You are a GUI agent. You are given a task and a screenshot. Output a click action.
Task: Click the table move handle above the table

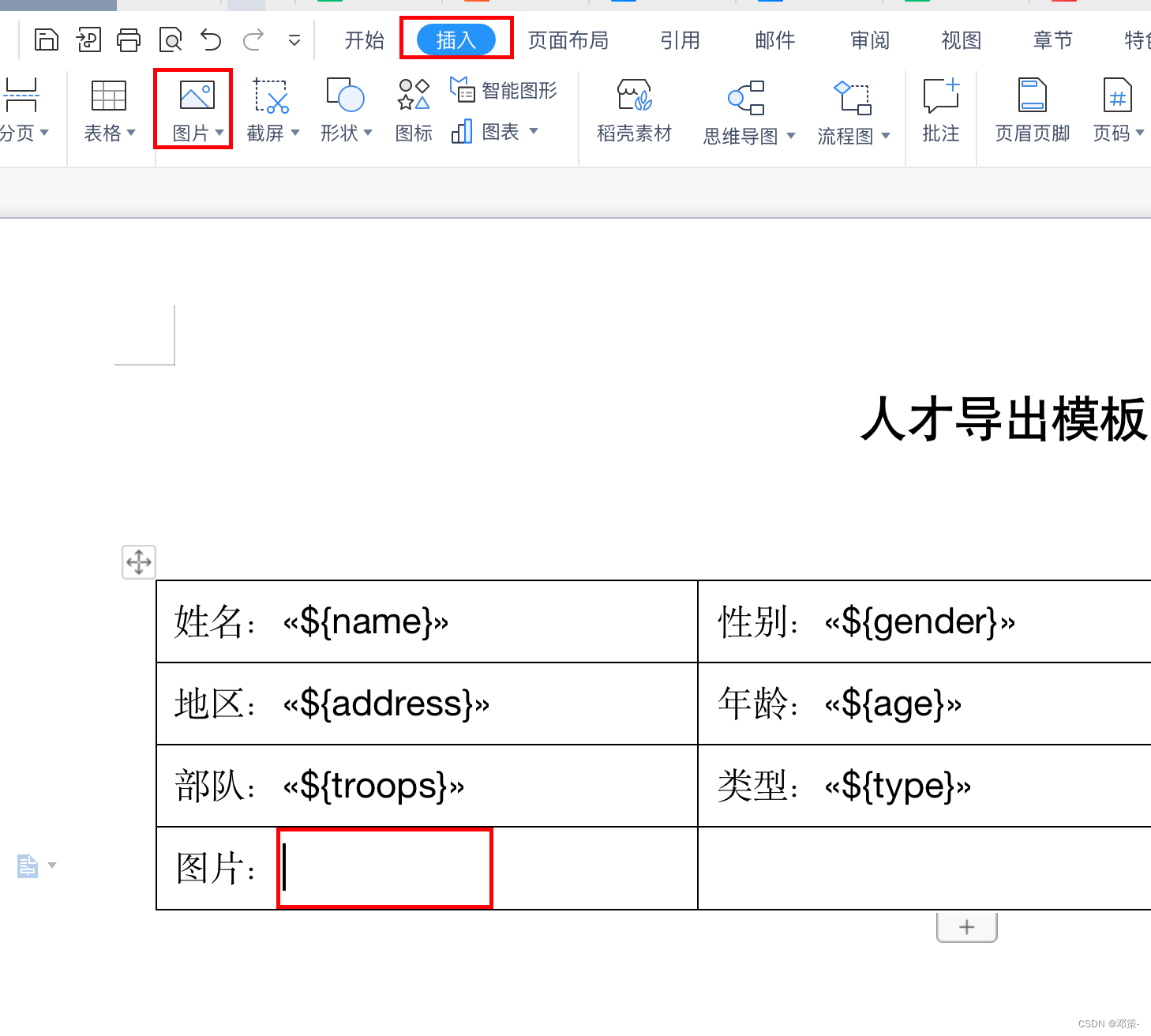coord(138,561)
